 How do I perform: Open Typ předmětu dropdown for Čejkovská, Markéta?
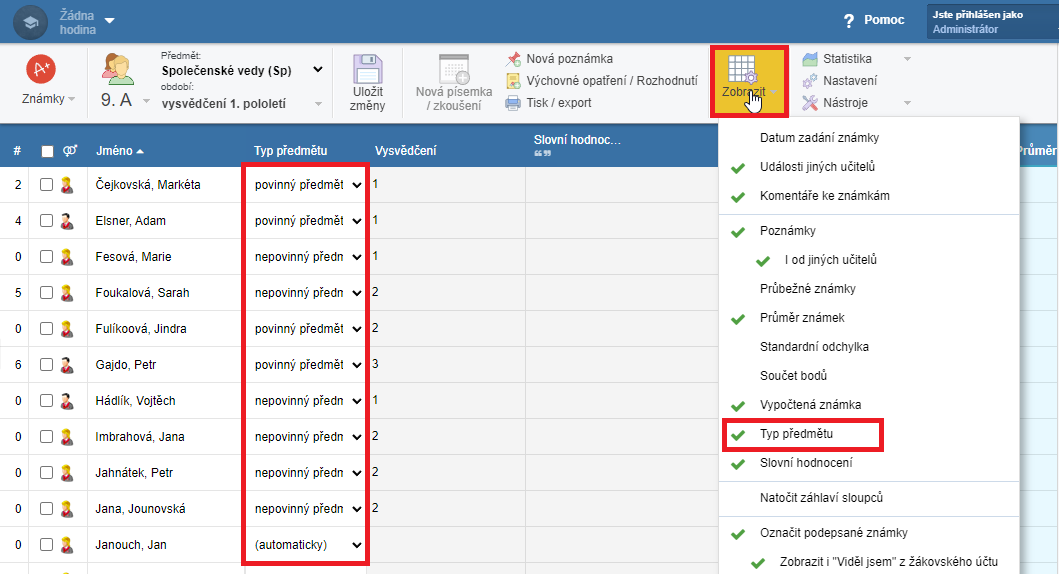coord(308,185)
